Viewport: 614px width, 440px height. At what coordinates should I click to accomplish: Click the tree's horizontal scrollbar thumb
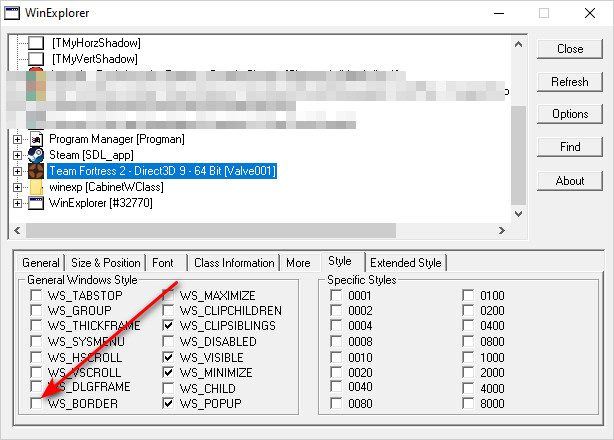(211, 231)
